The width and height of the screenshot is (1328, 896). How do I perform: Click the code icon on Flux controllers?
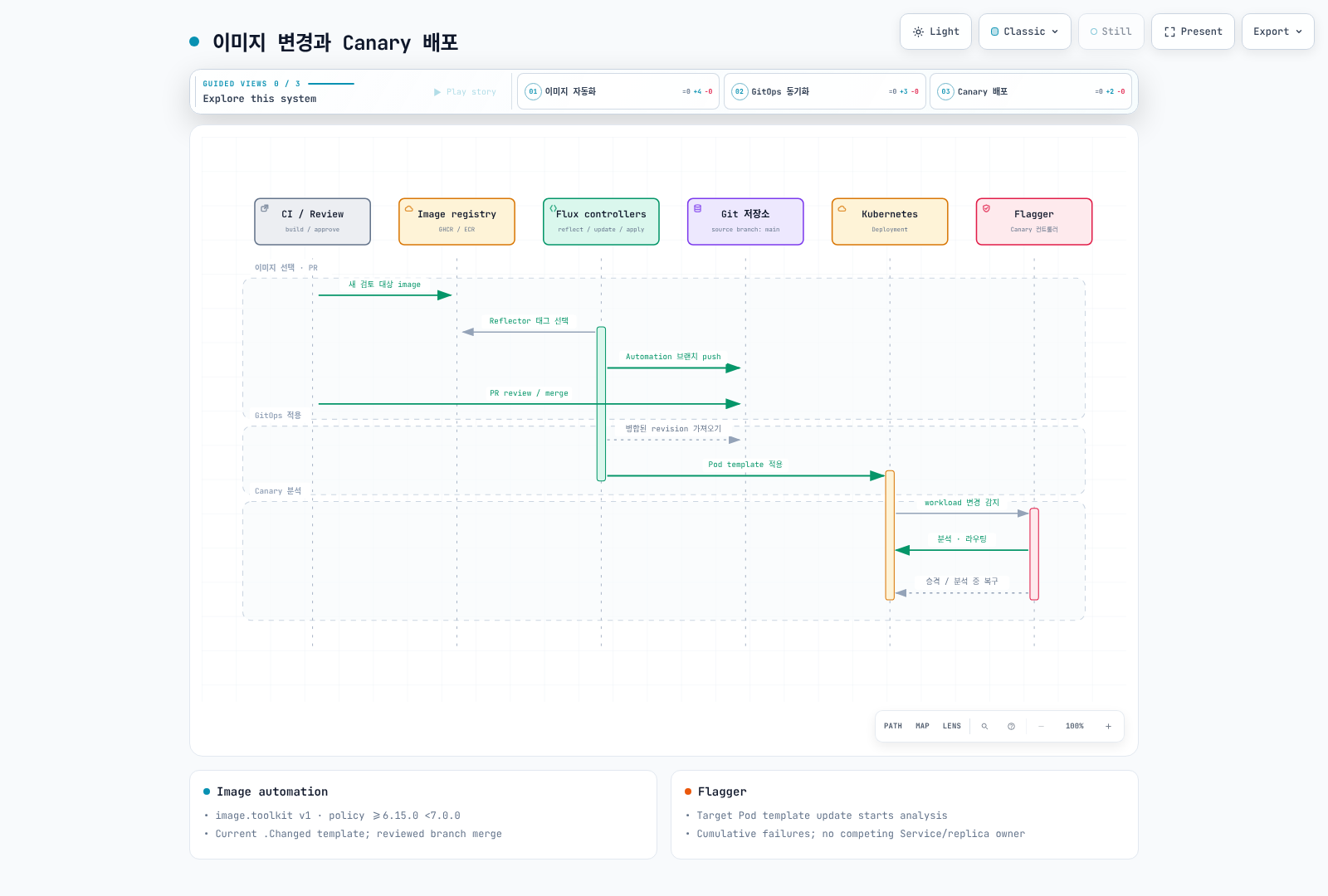[553, 208]
